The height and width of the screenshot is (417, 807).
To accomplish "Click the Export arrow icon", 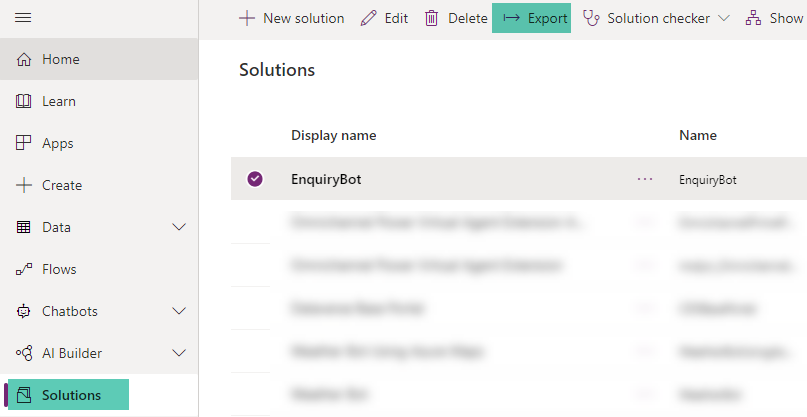I will pos(511,18).
